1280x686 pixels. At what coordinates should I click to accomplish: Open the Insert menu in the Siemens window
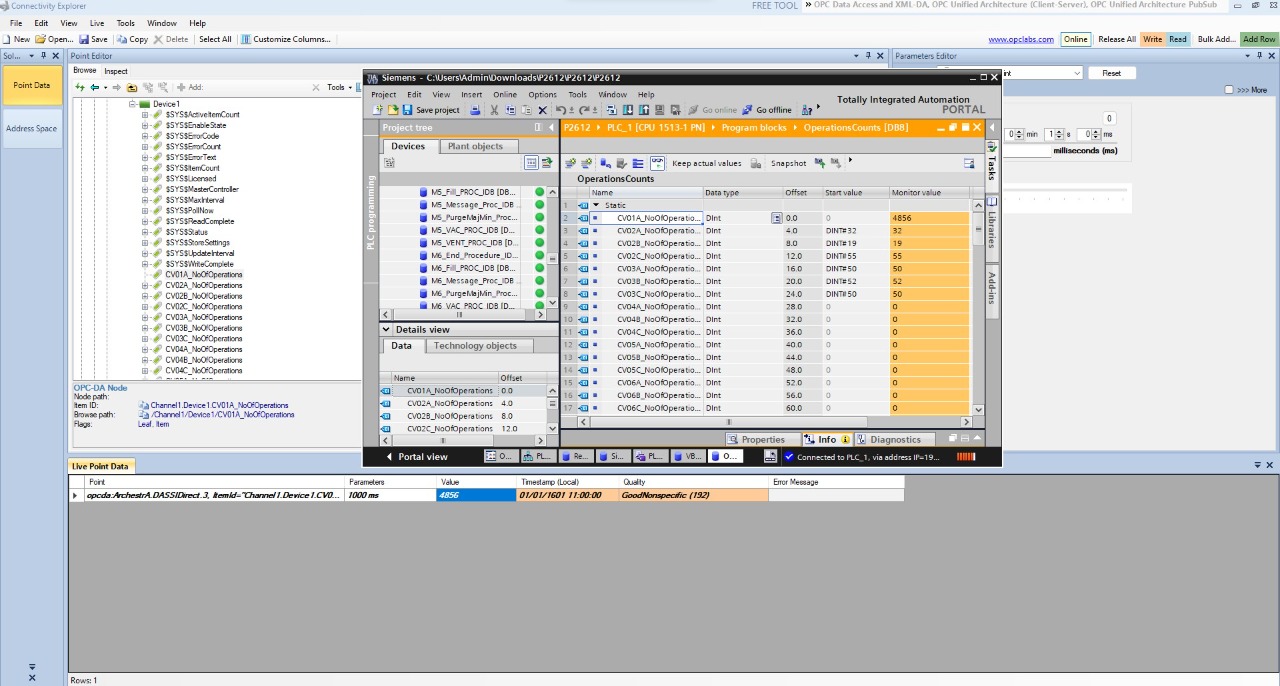pos(472,95)
